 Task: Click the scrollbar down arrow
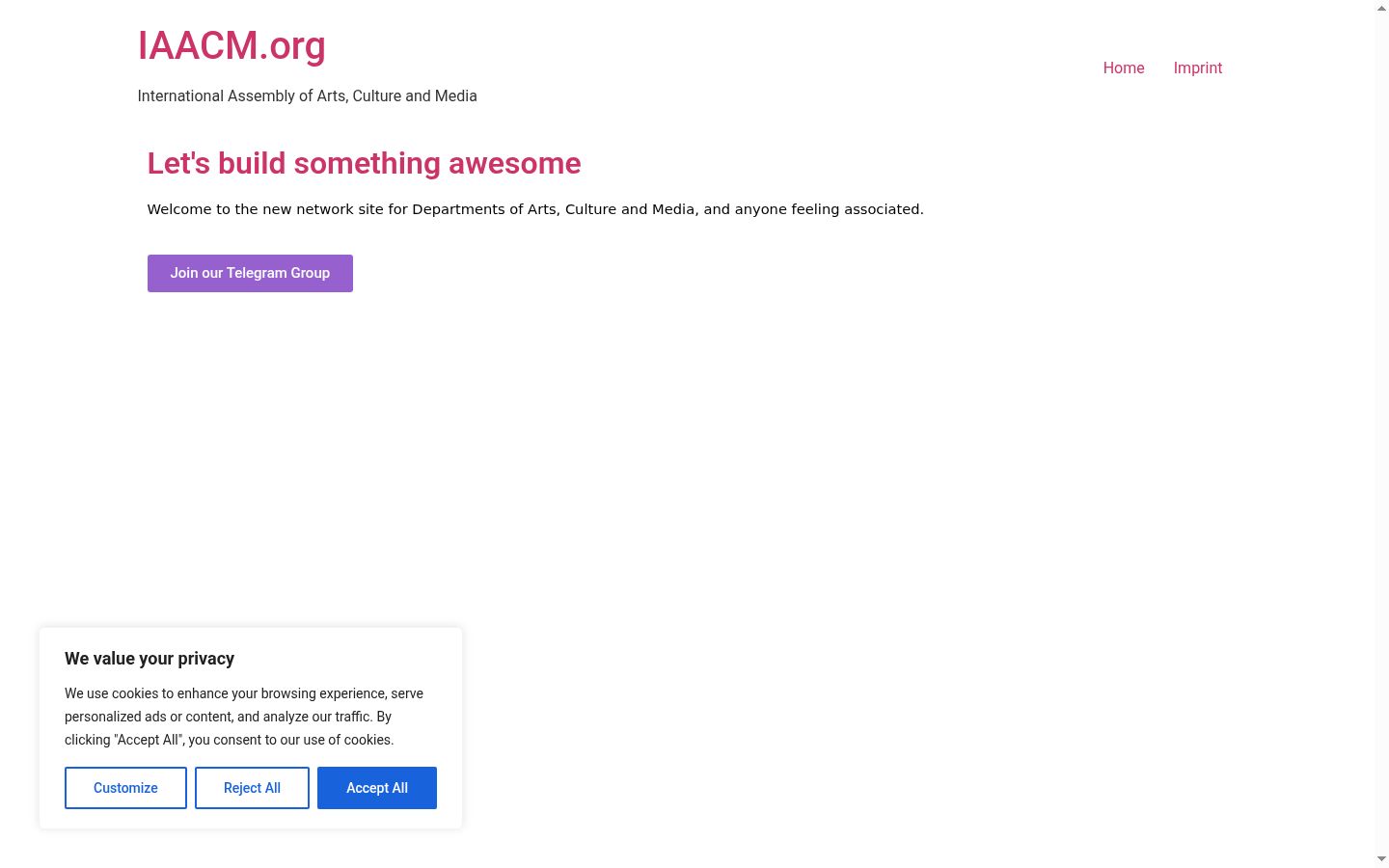tap(1381, 859)
